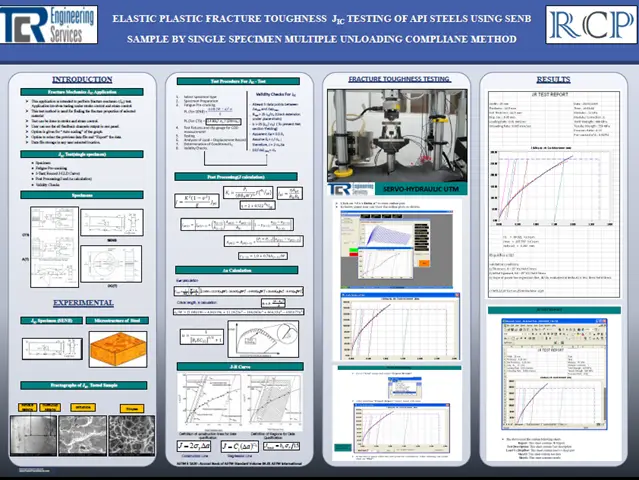This screenshot has width=639, height=480.
Task: Open the SENB drawing in Experimental section
Action: click(52, 349)
